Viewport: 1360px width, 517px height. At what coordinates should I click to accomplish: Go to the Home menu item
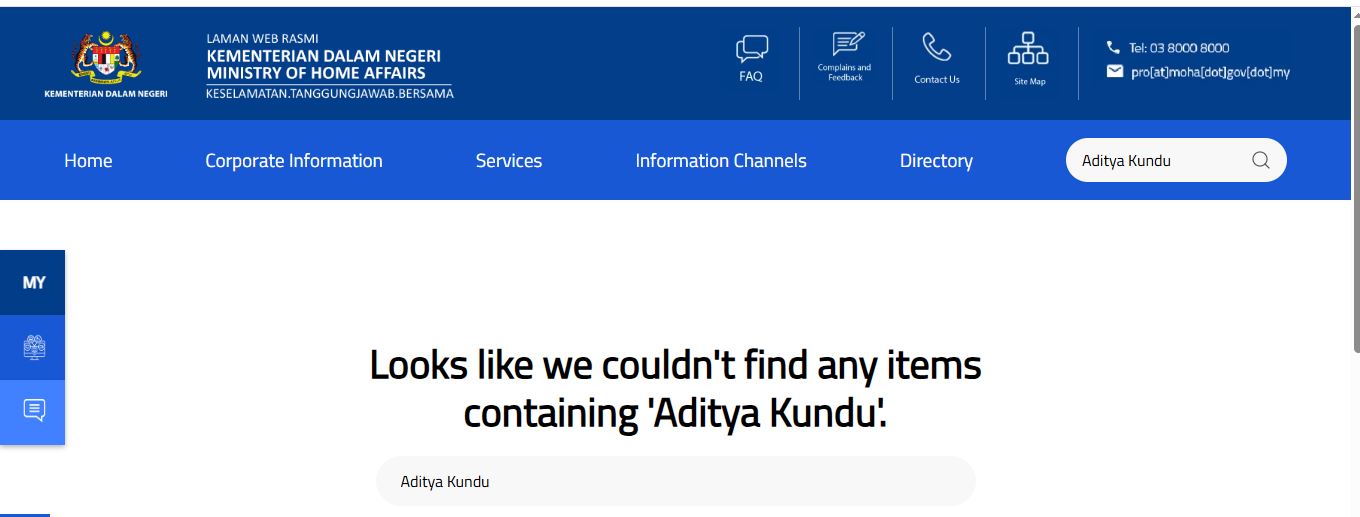pyautogui.click(x=88, y=161)
